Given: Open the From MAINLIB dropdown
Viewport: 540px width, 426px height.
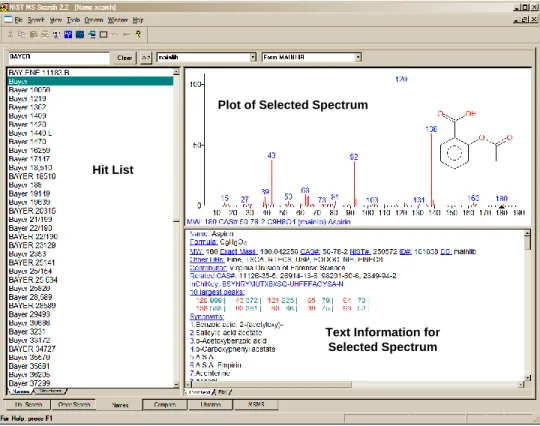Looking at the screenshot, I should [358, 57].
